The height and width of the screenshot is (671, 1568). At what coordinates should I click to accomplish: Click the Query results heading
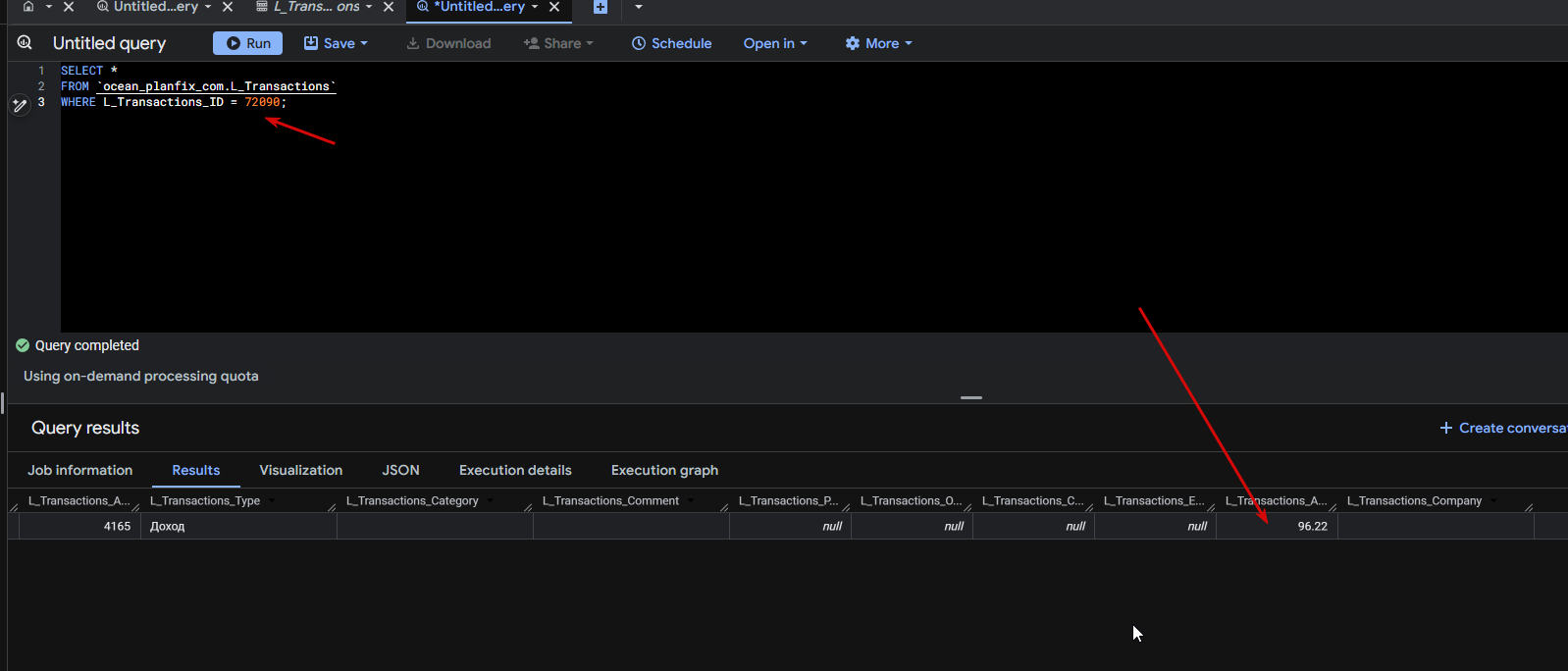pos(85,428)
